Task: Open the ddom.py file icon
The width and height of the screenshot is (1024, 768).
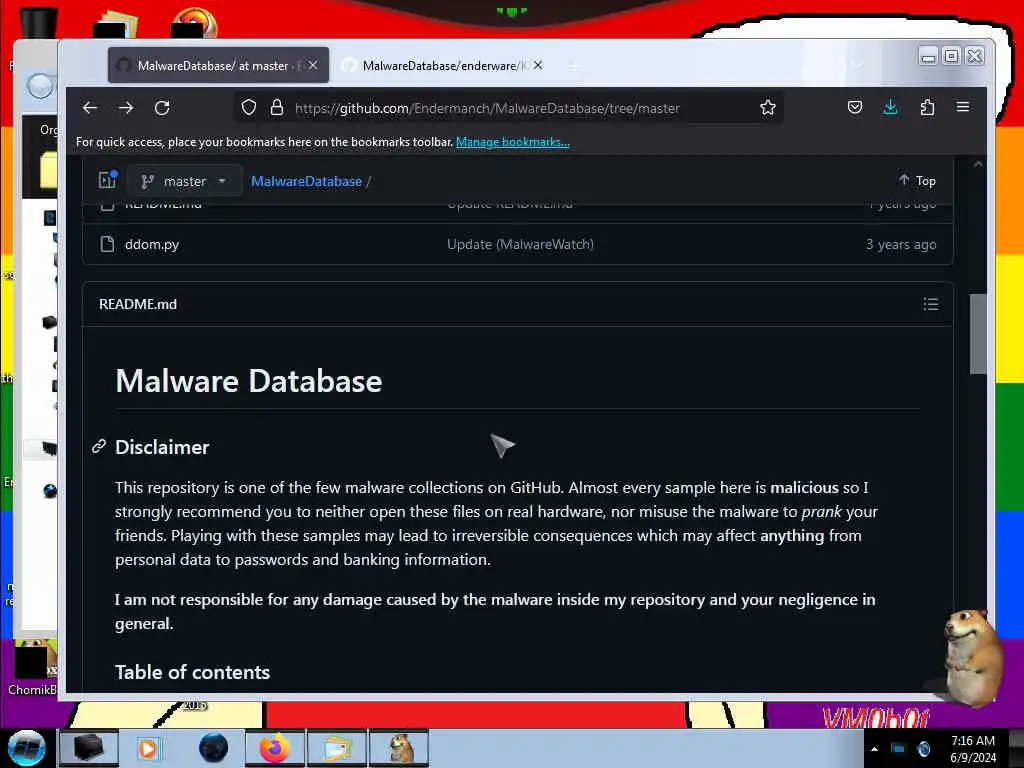Action: (x=107, y=244)
